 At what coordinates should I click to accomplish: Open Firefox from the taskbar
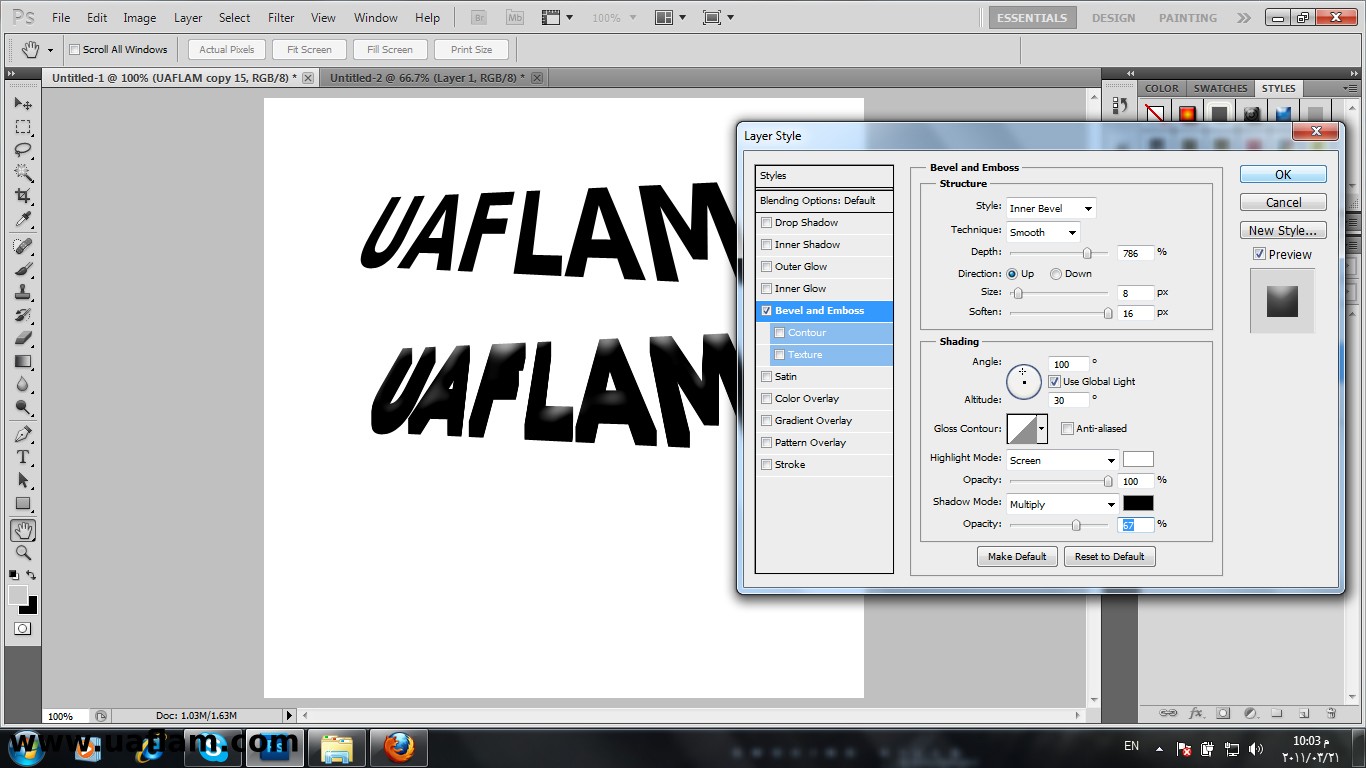tap(398, 747)
